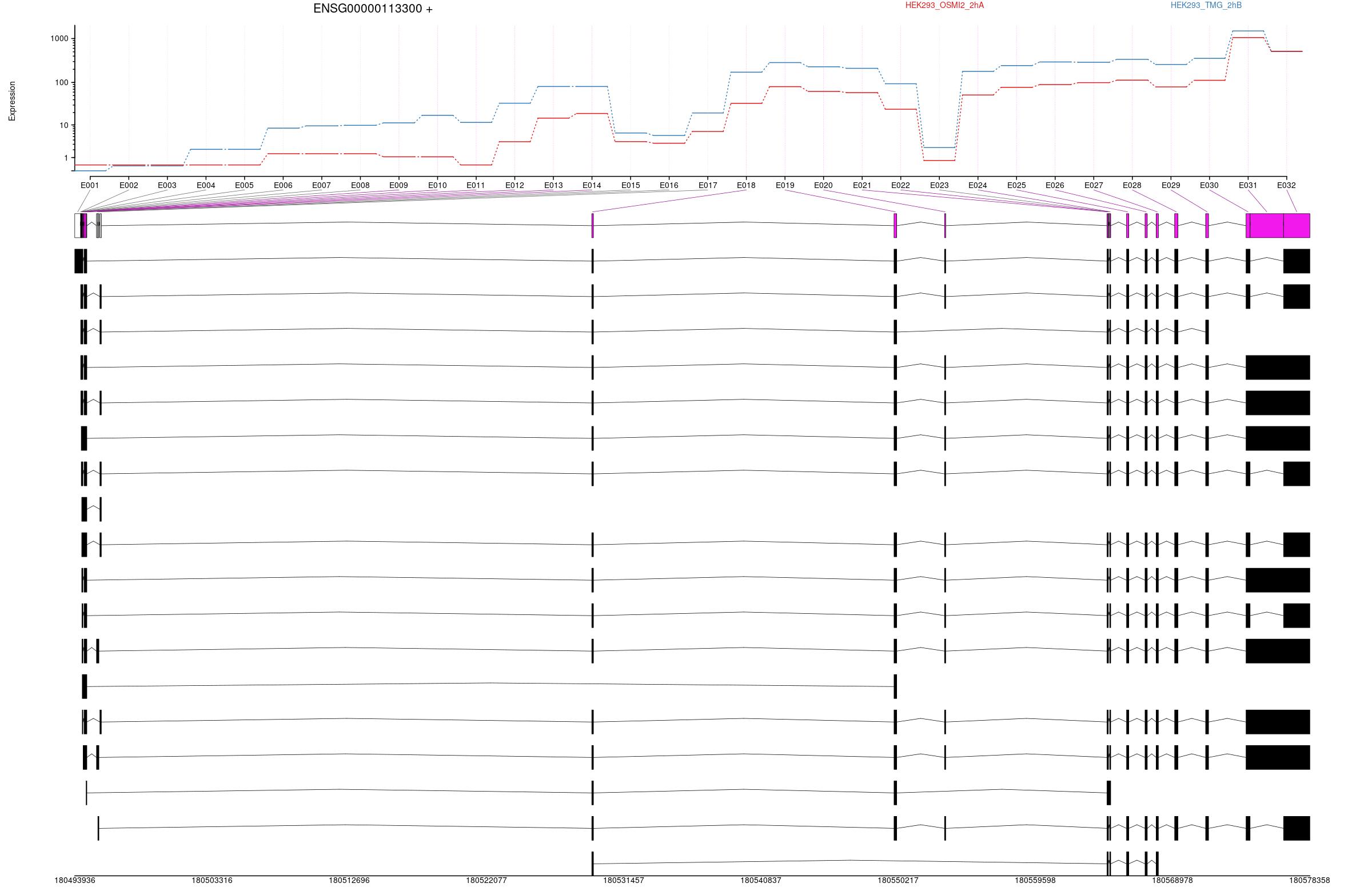Click exon label E018
Screen dimensions: 1372x891
[746, 185]
